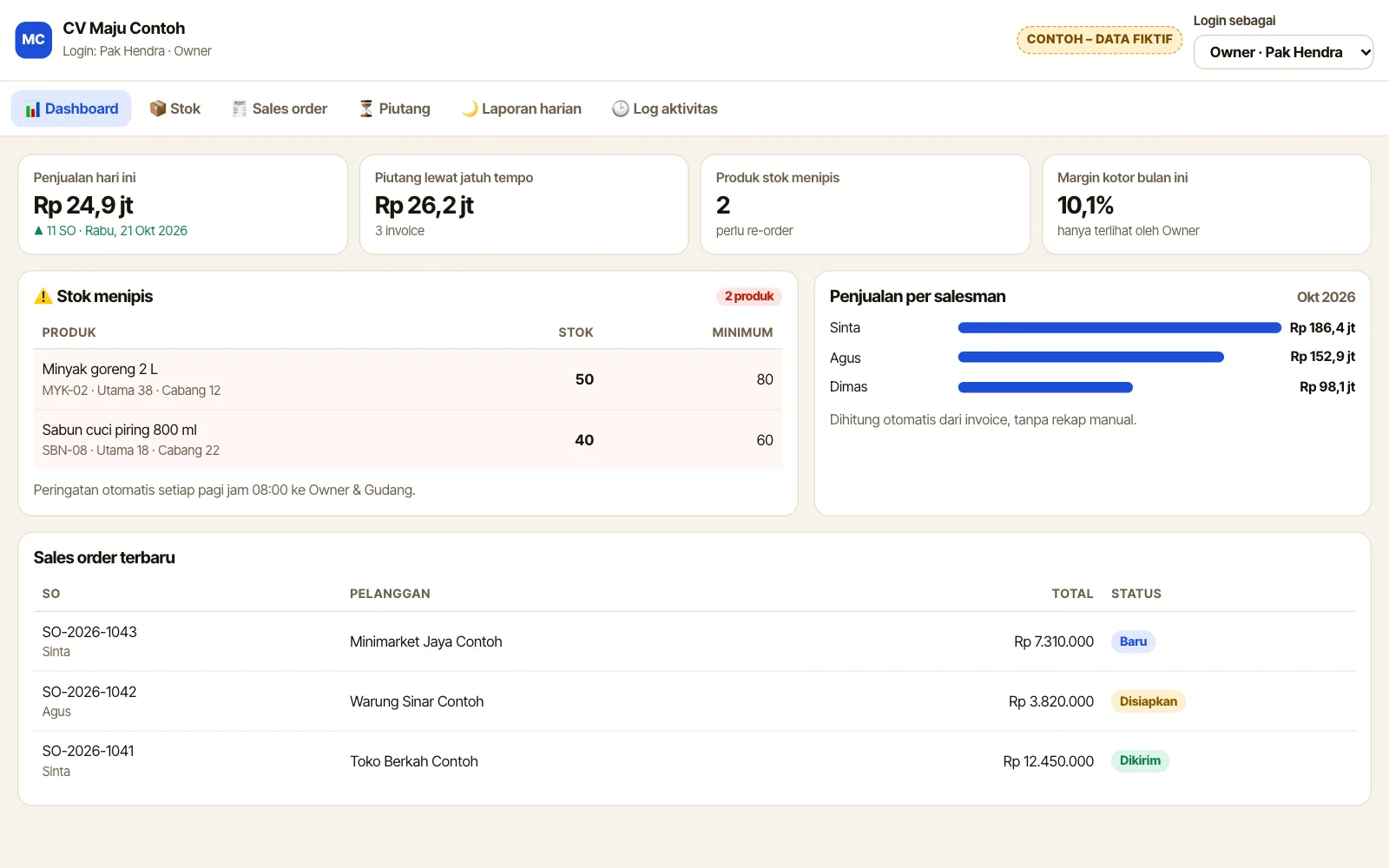
Task: Open the Laporan harian tab
Action: point(522,108)
